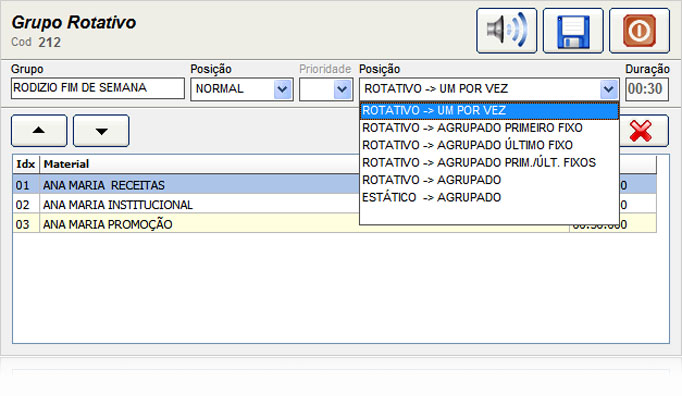Edit the Grupo field RODIZIO FIM DE SEMANA

98,88
